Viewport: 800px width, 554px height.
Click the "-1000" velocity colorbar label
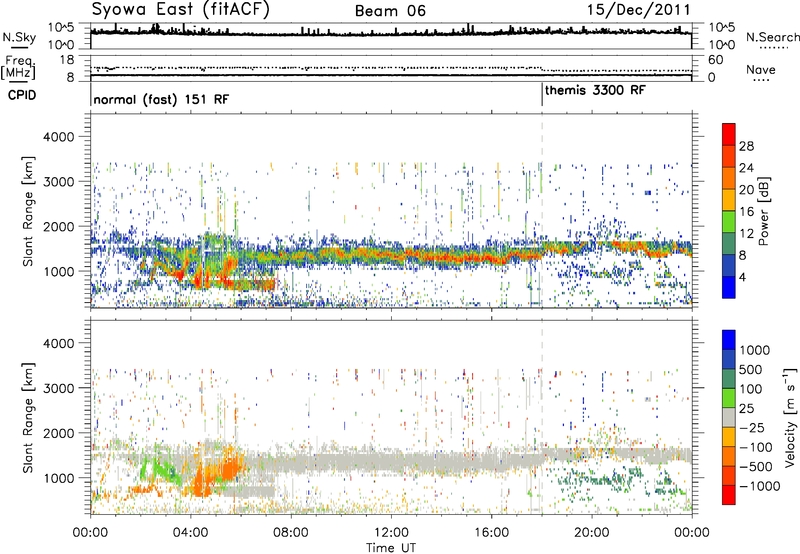click(x=759, y=486)
